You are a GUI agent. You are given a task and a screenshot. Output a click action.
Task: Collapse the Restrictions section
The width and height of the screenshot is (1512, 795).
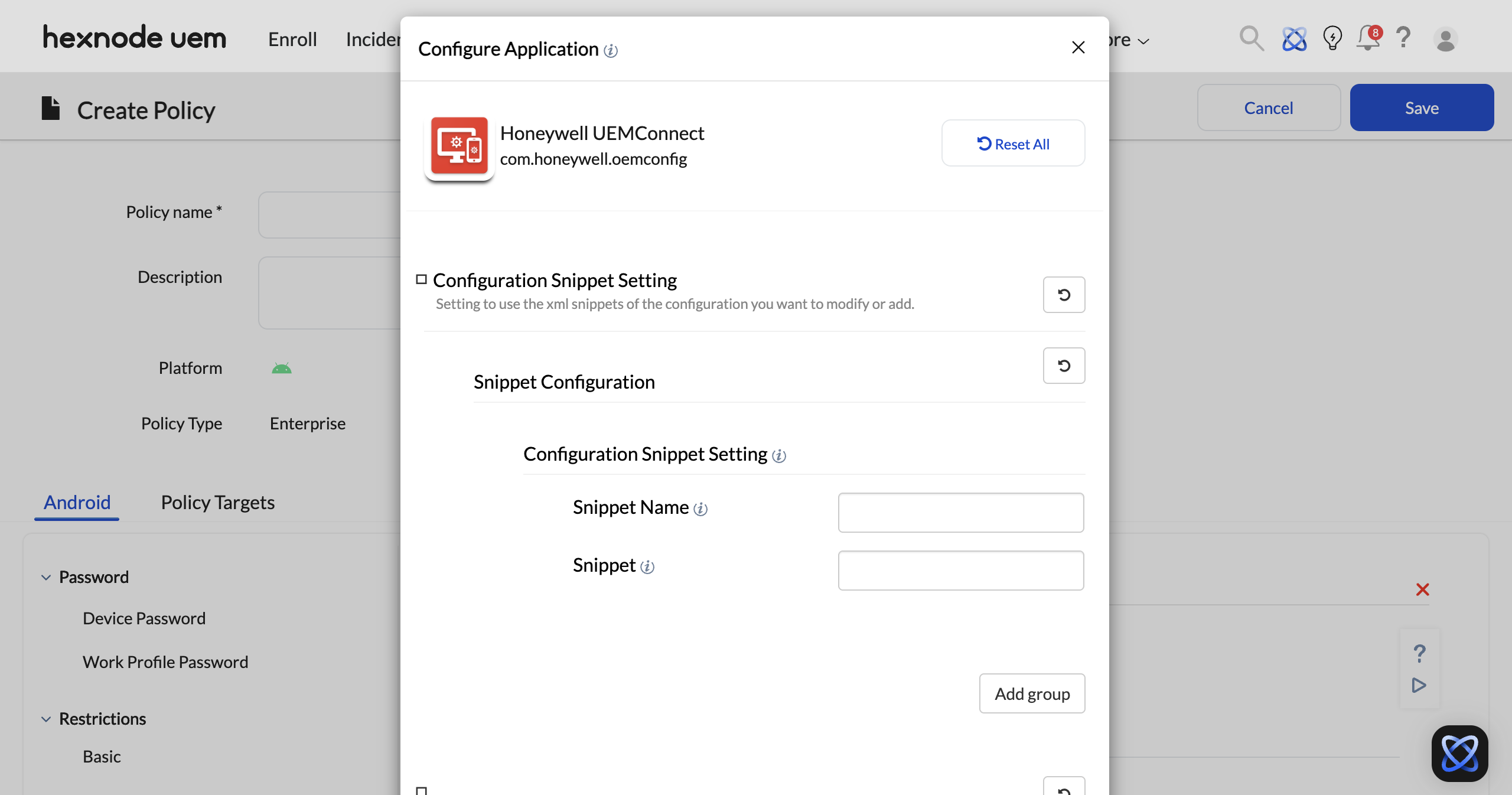(46, 719)
